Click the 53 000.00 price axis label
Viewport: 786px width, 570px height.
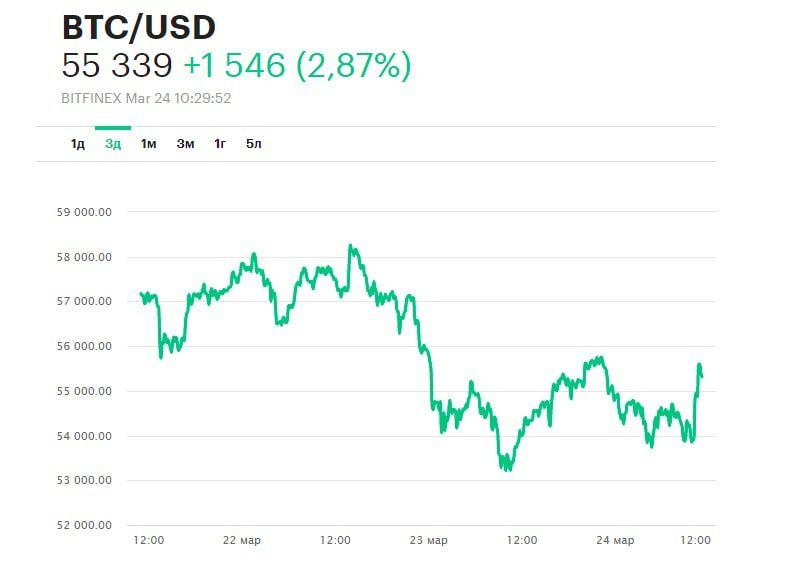(84, 480)
